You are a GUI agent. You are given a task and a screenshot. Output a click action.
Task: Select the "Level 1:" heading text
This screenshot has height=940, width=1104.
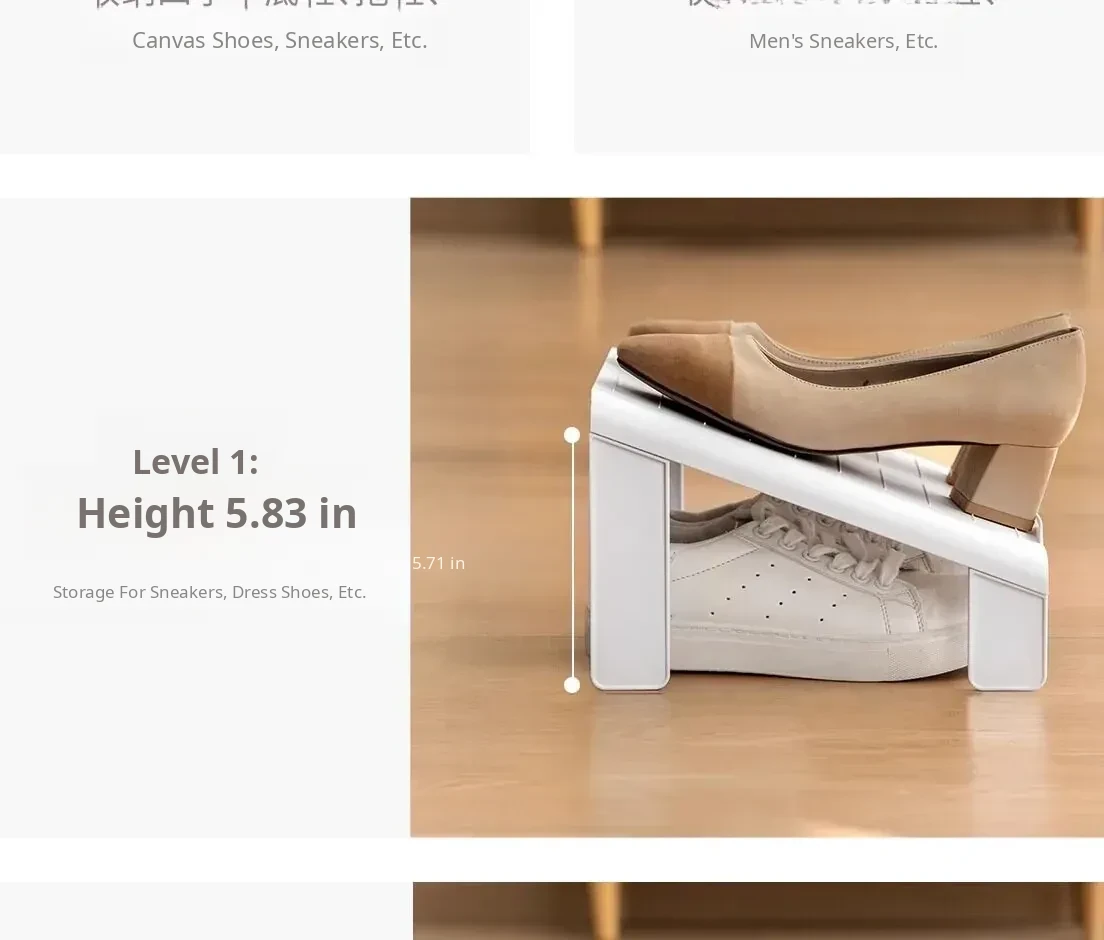195,462
